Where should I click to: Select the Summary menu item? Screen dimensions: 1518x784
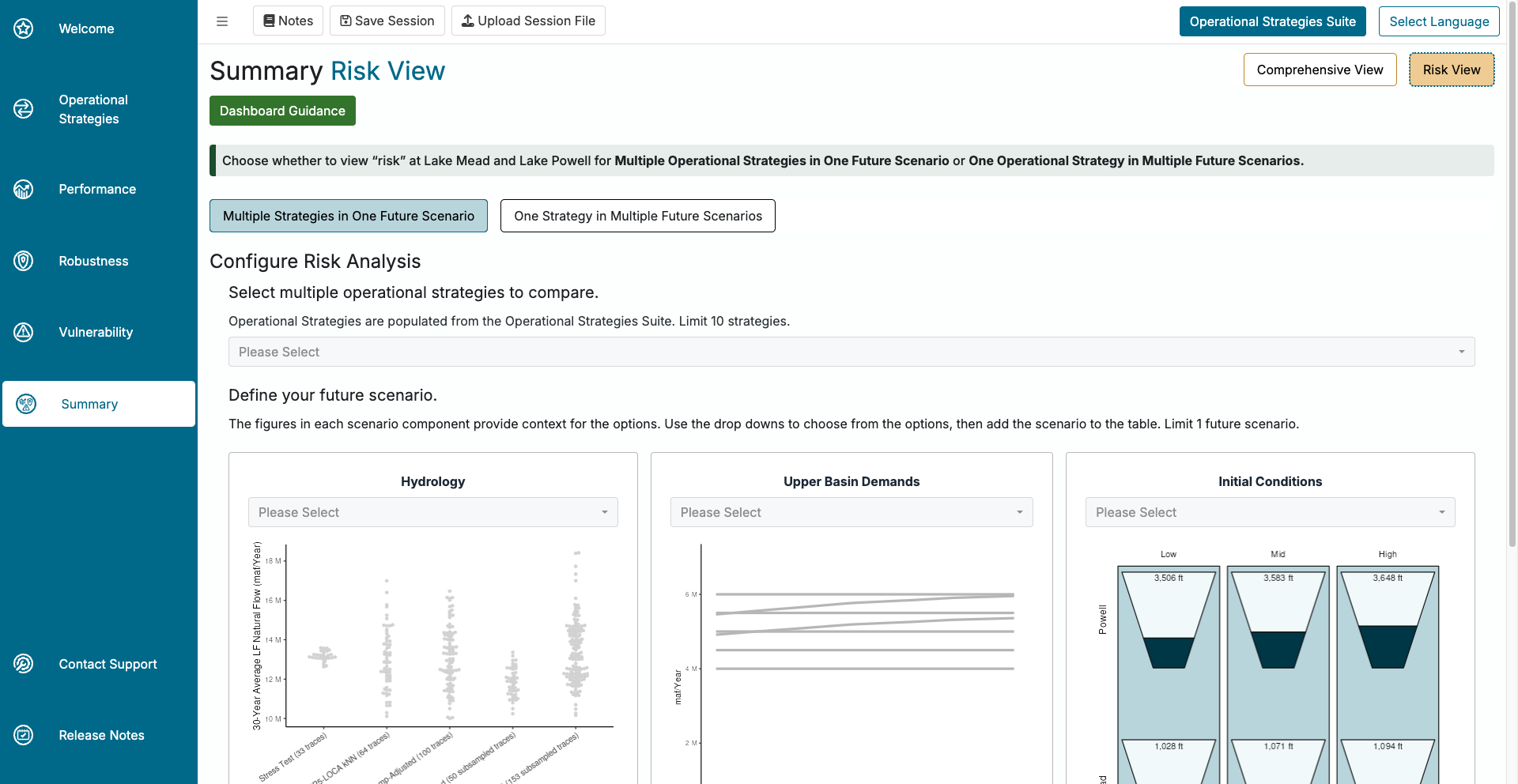point(99,404)
